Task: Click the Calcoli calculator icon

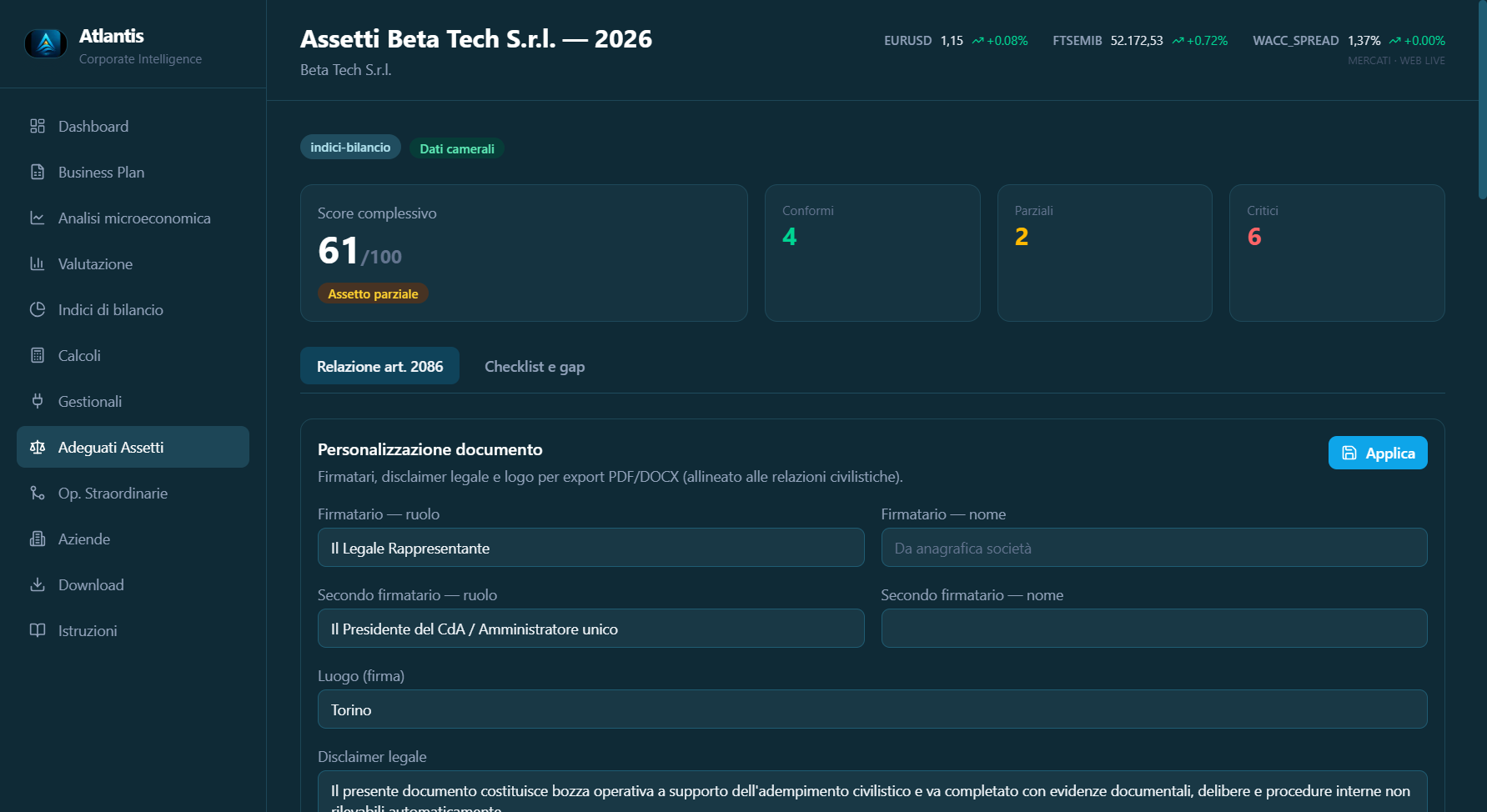Action: click(38, 355)
